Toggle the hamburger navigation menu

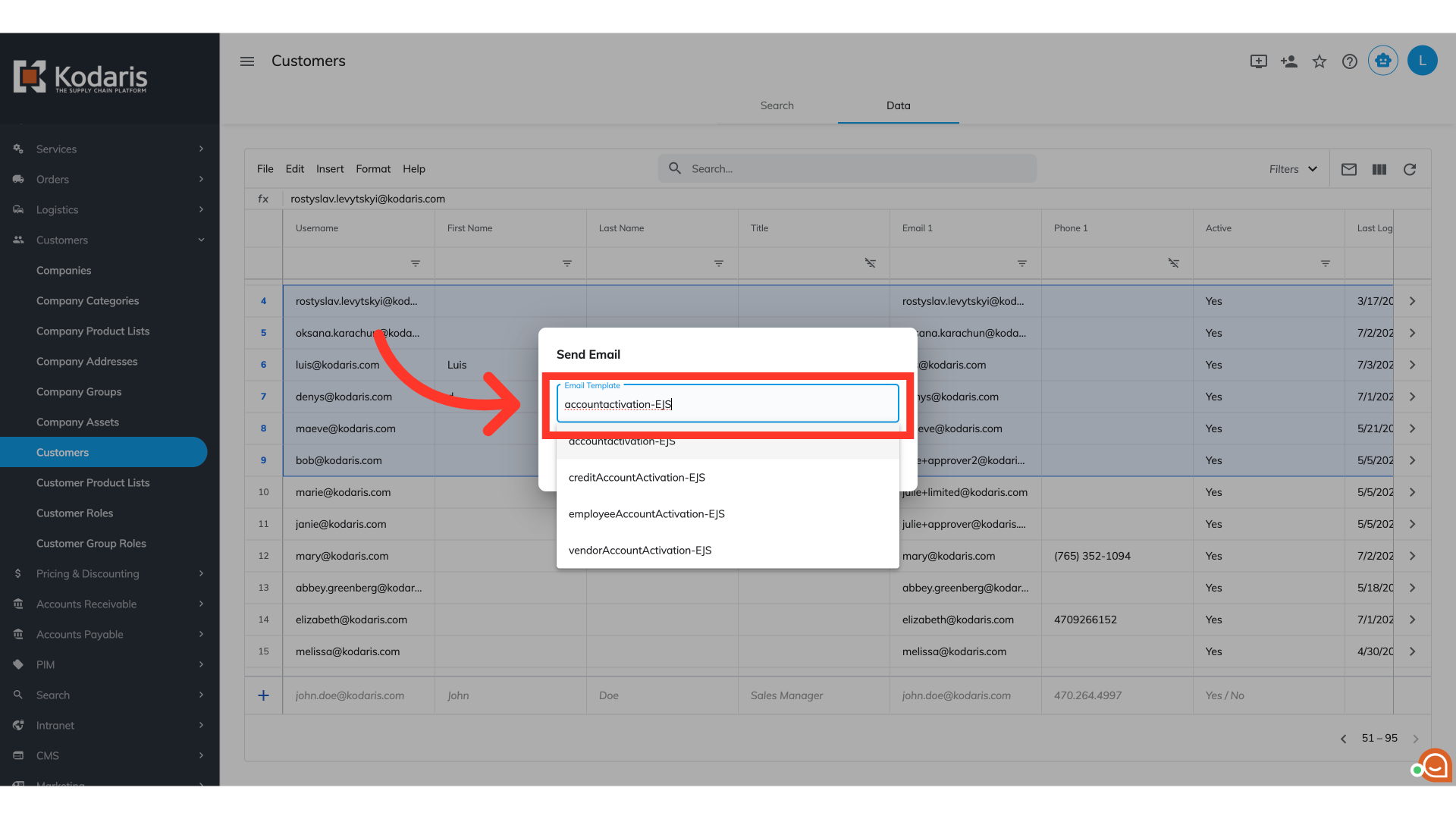click(x=247, y=61)
